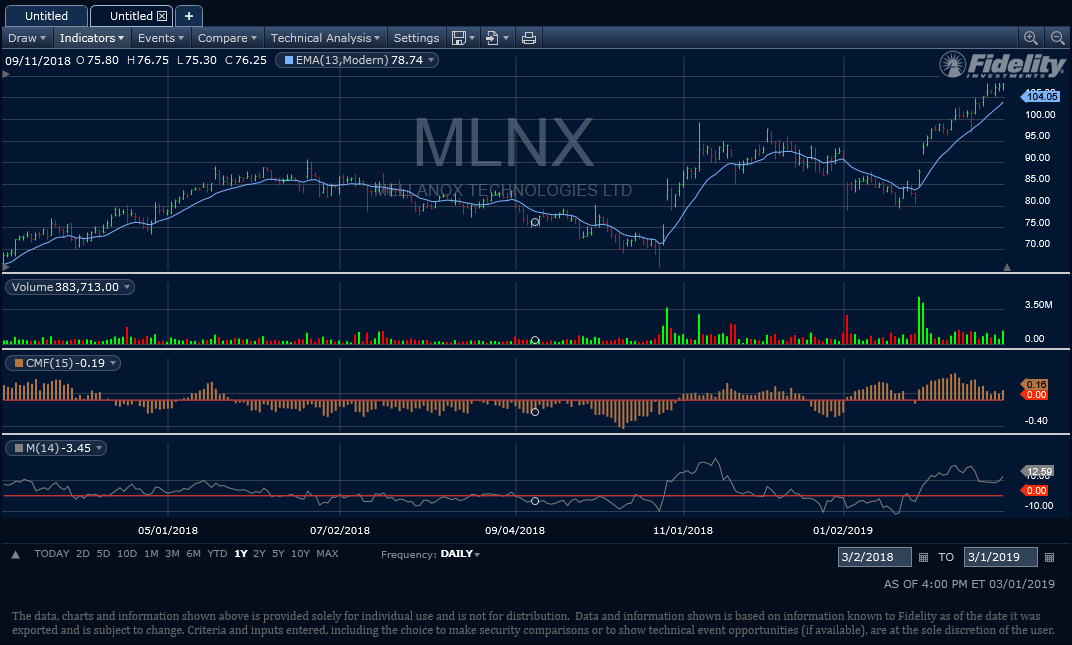
Task: Open the Draw menu
Action: [x=27, y=38]
